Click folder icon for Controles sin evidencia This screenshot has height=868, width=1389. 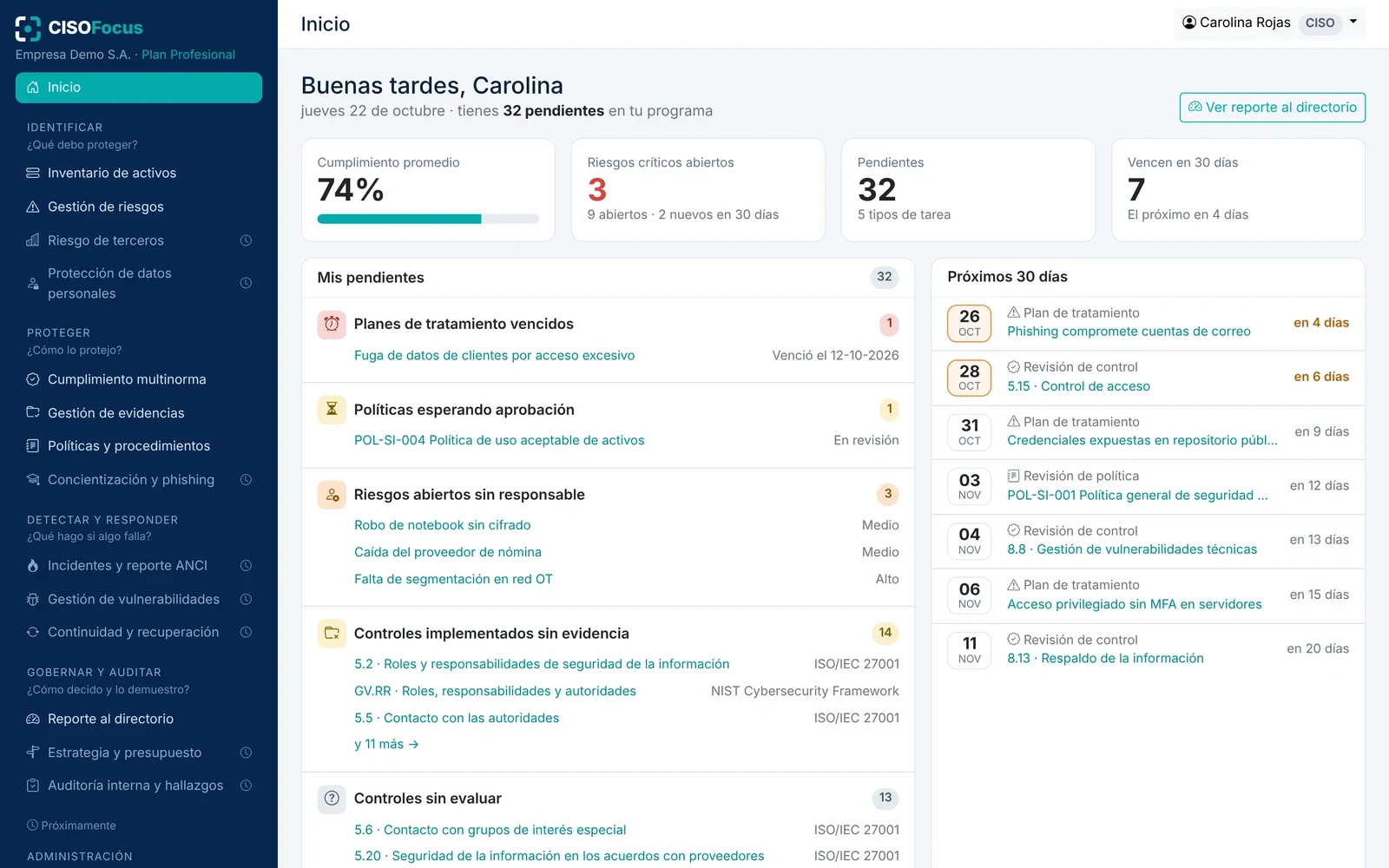coord(332,634)
